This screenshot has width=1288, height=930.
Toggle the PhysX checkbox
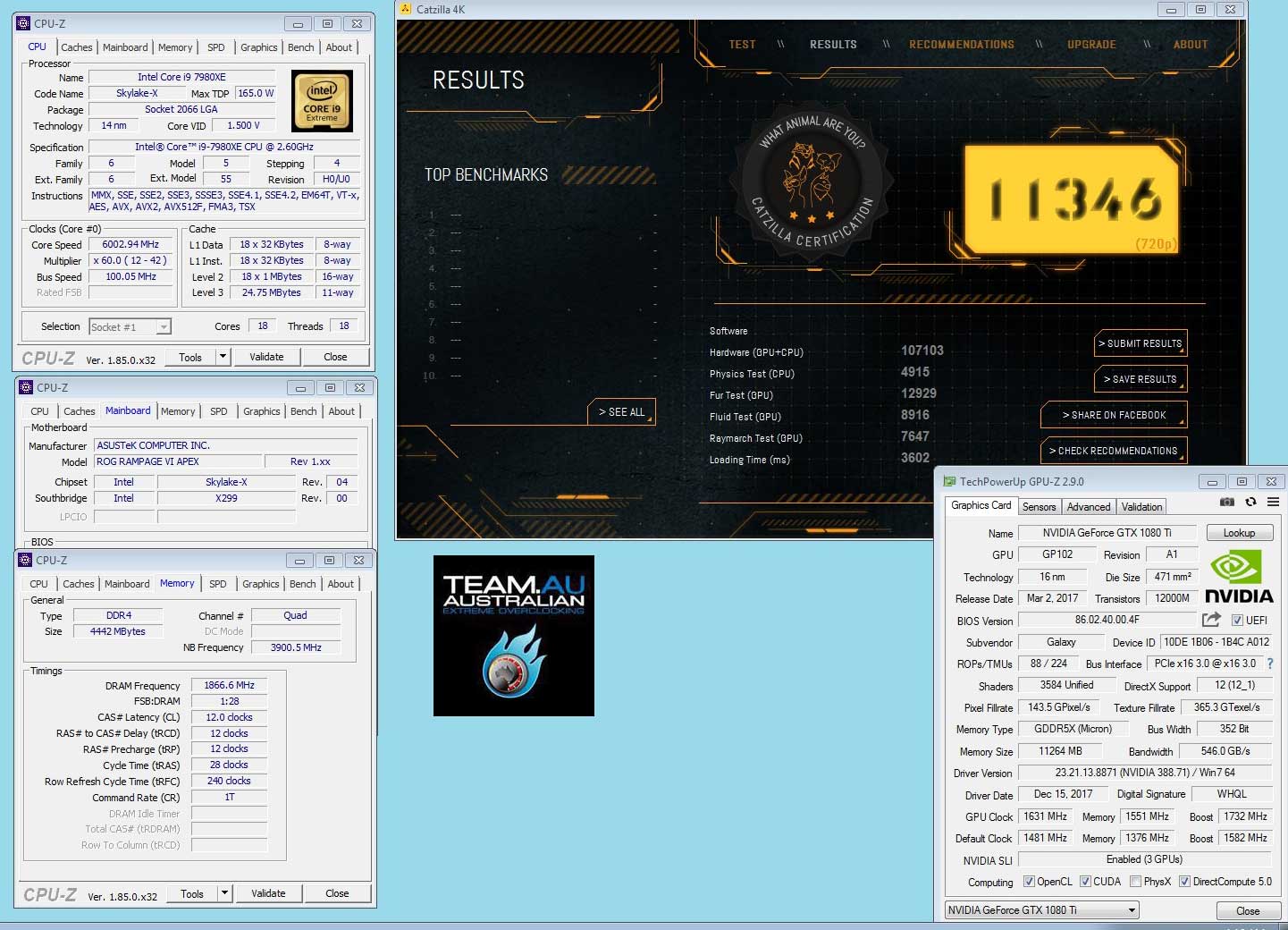[1135, 882]
